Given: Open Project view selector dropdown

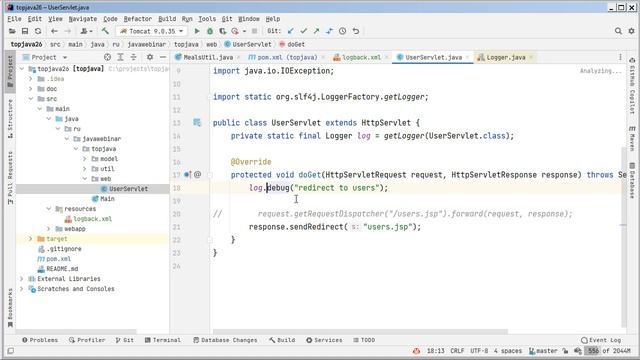Looking at the screenshot, I should (45, 57).
